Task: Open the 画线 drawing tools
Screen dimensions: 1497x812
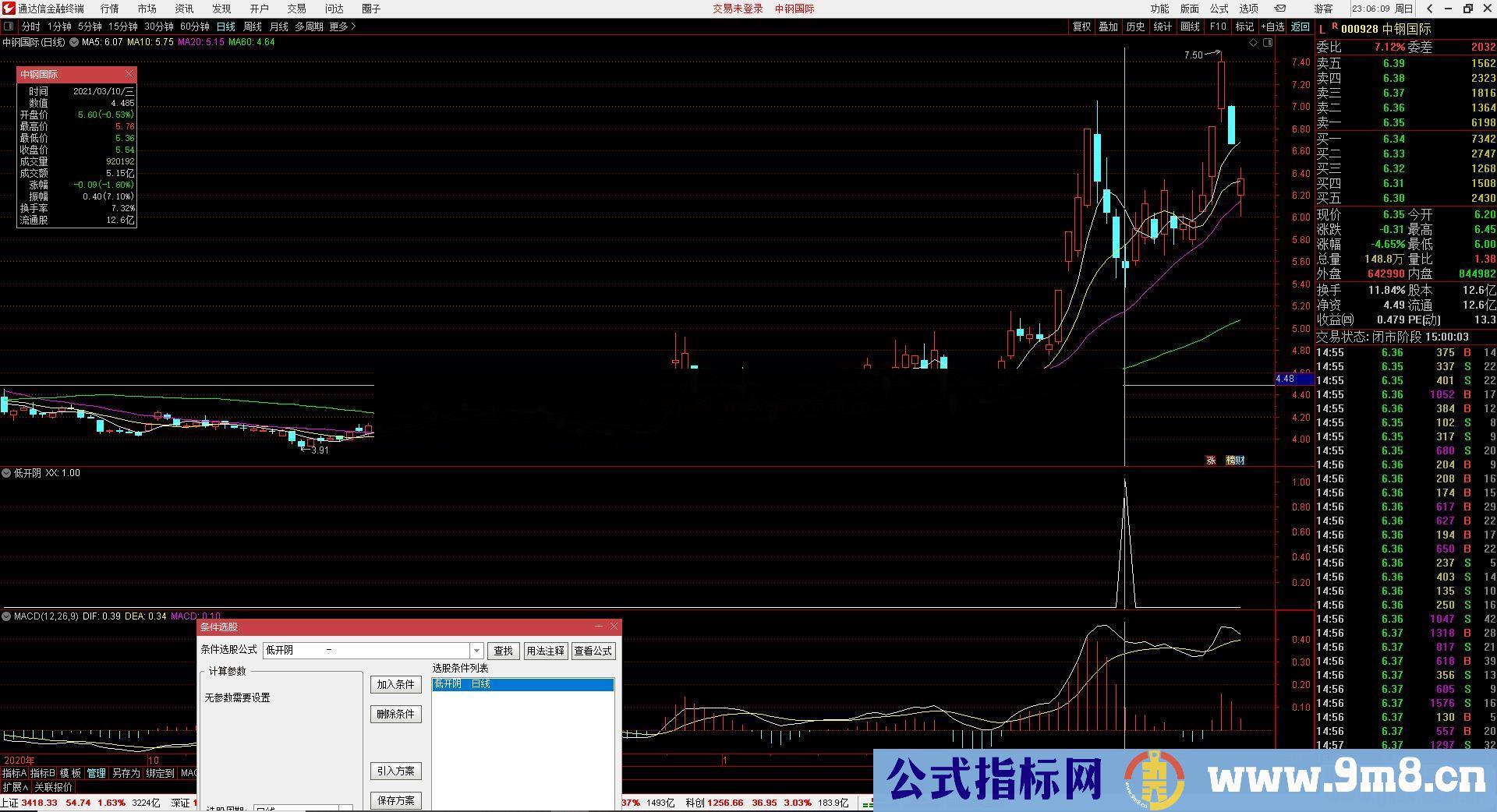Action: (1191, 26)
